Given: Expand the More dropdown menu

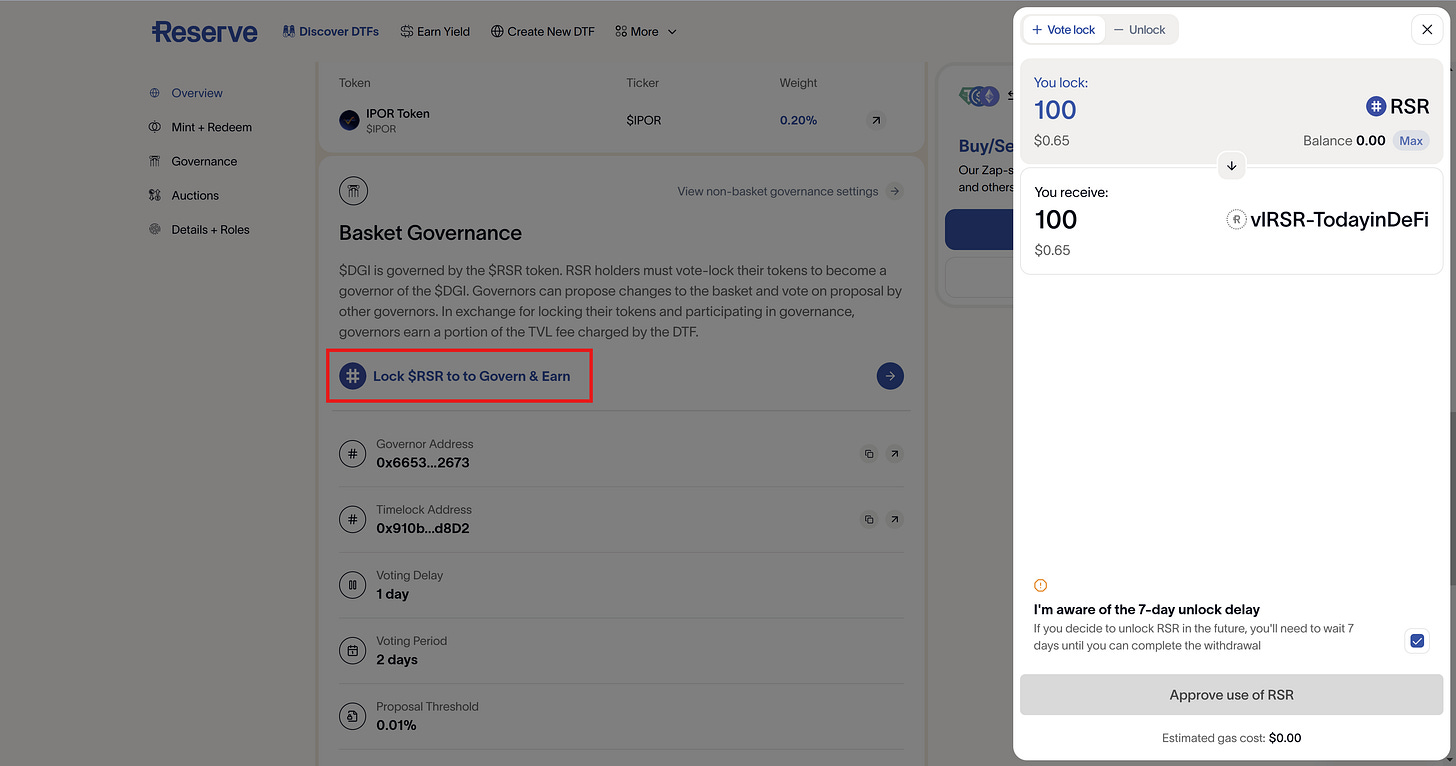Looking at the screenshot, I should click(x=646, y=31).
